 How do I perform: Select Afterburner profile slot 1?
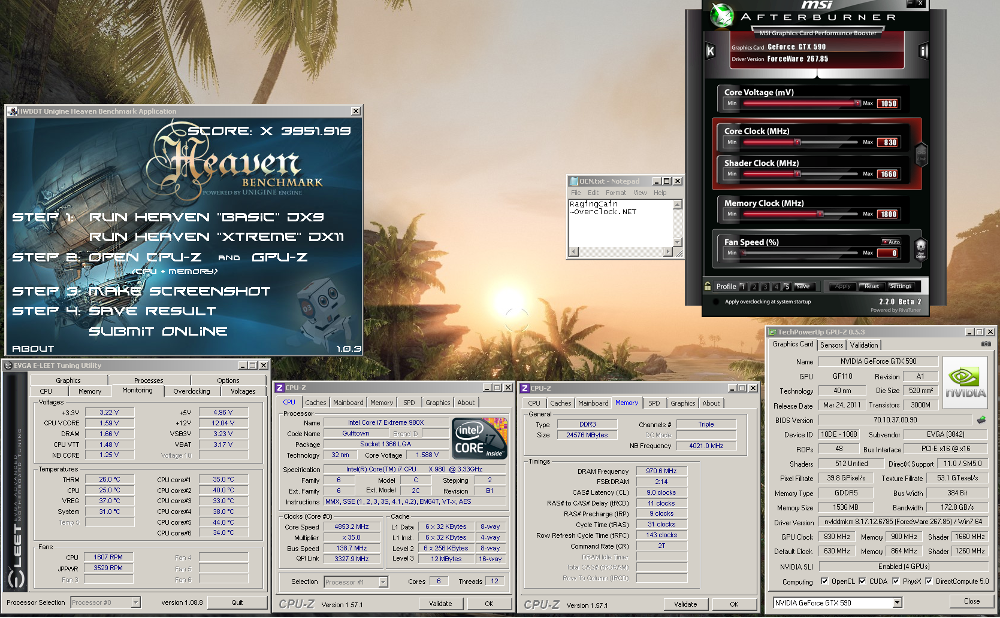click(743, 286)
